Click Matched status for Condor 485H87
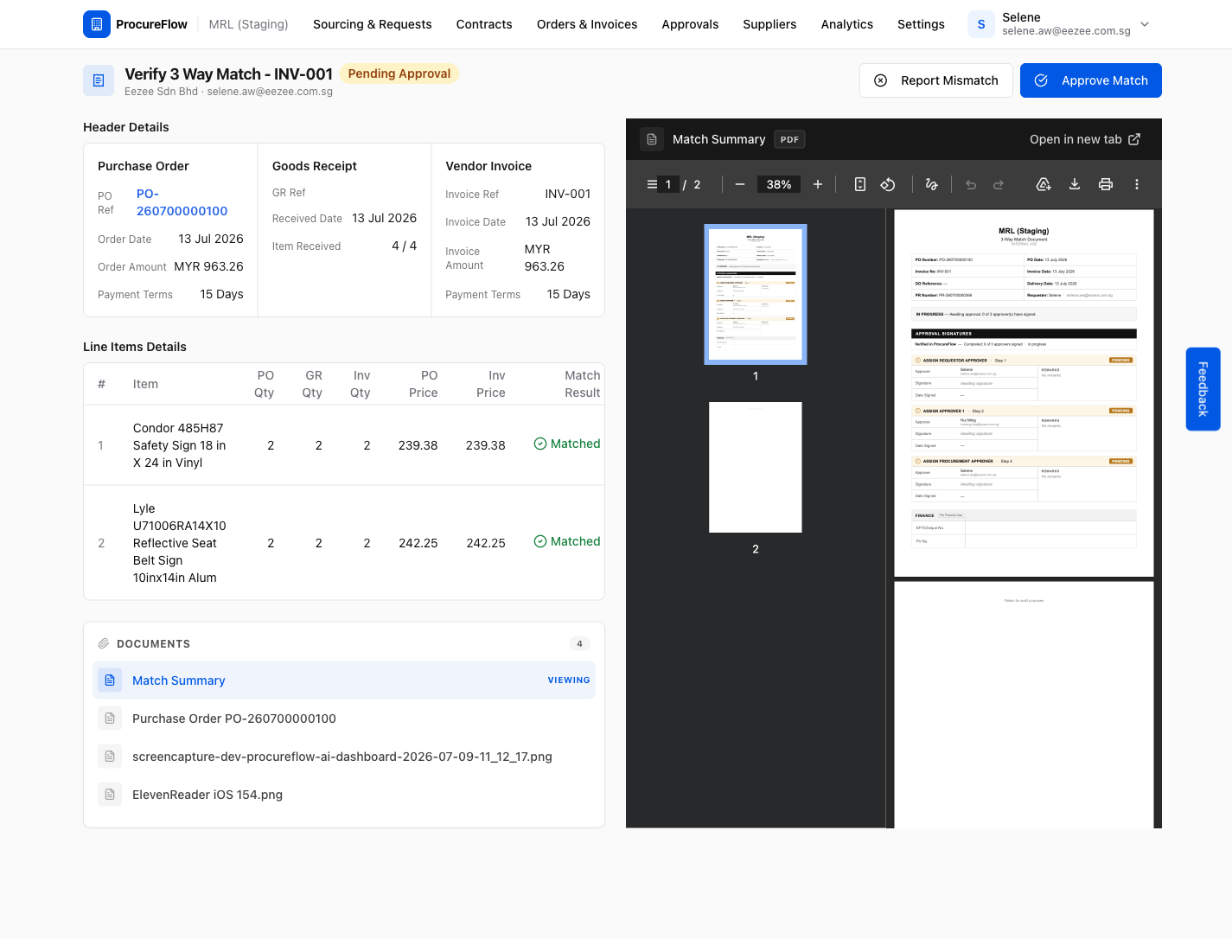 pyautogui.click(x=567, y=444)
